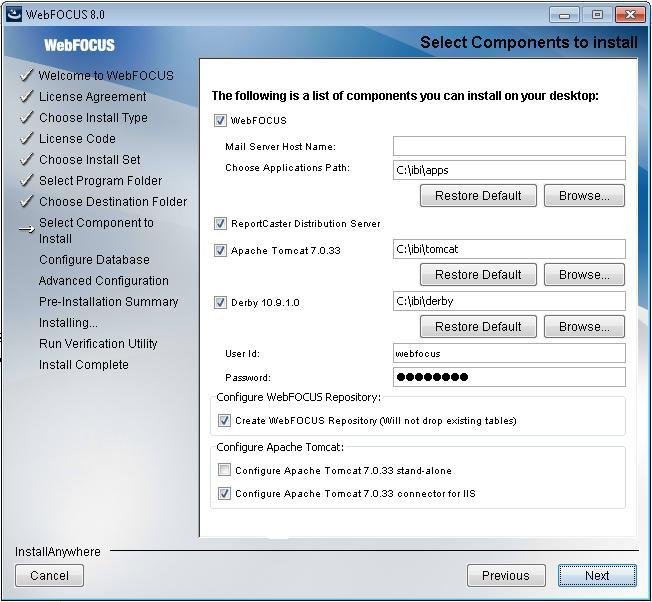The image size is (652, 602).
Task: Click the WebFOCUS title bar app icon
Action: [14, 14]
